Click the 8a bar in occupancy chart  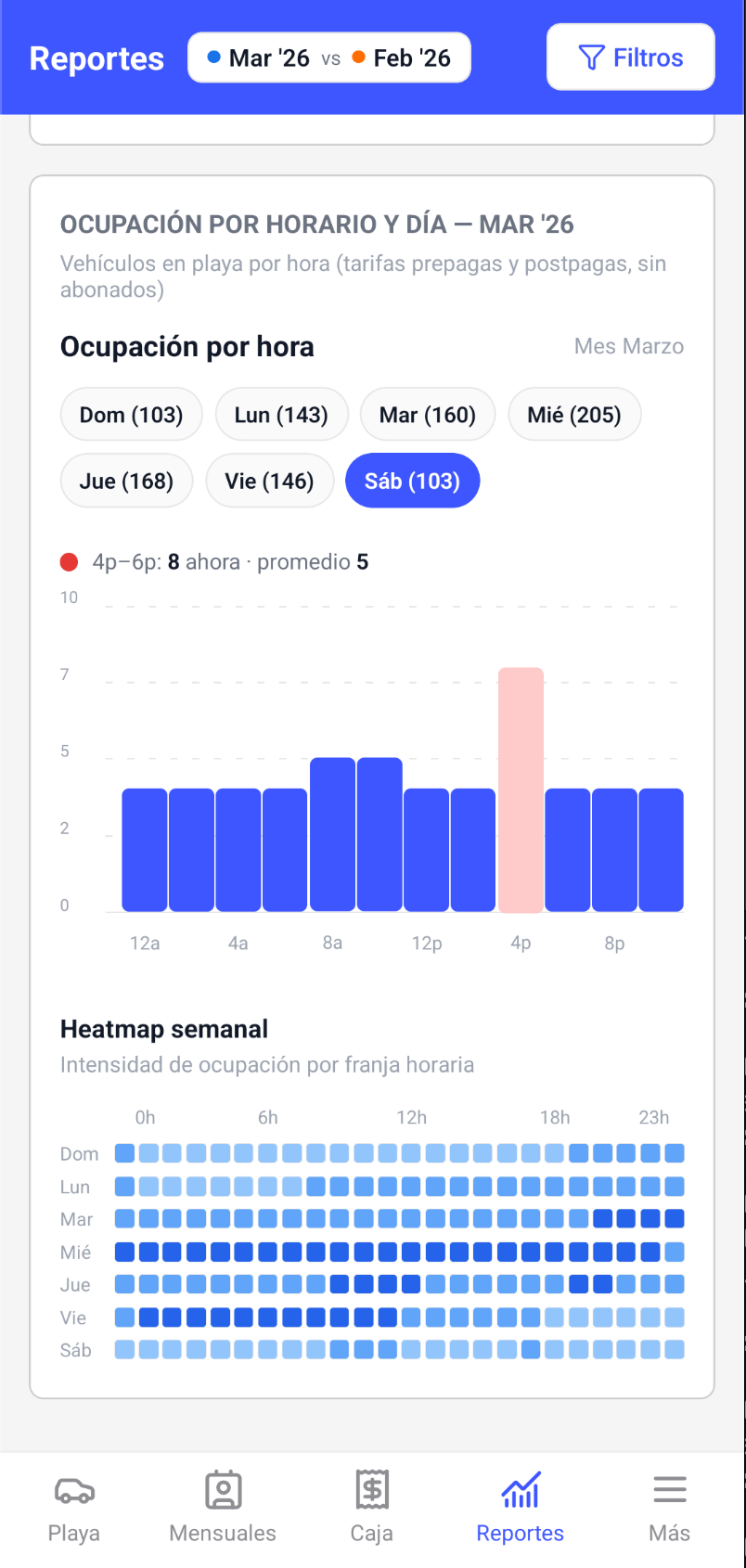coord(332,835)
